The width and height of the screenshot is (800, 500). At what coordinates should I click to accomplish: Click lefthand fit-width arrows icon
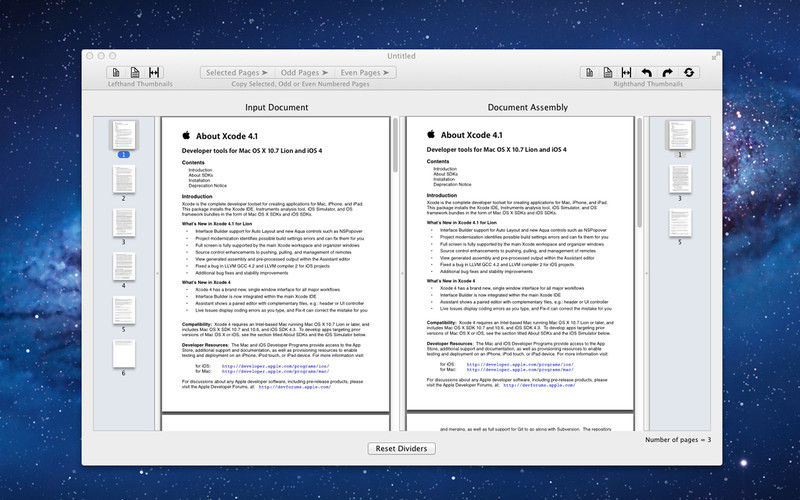coord(154,72)
